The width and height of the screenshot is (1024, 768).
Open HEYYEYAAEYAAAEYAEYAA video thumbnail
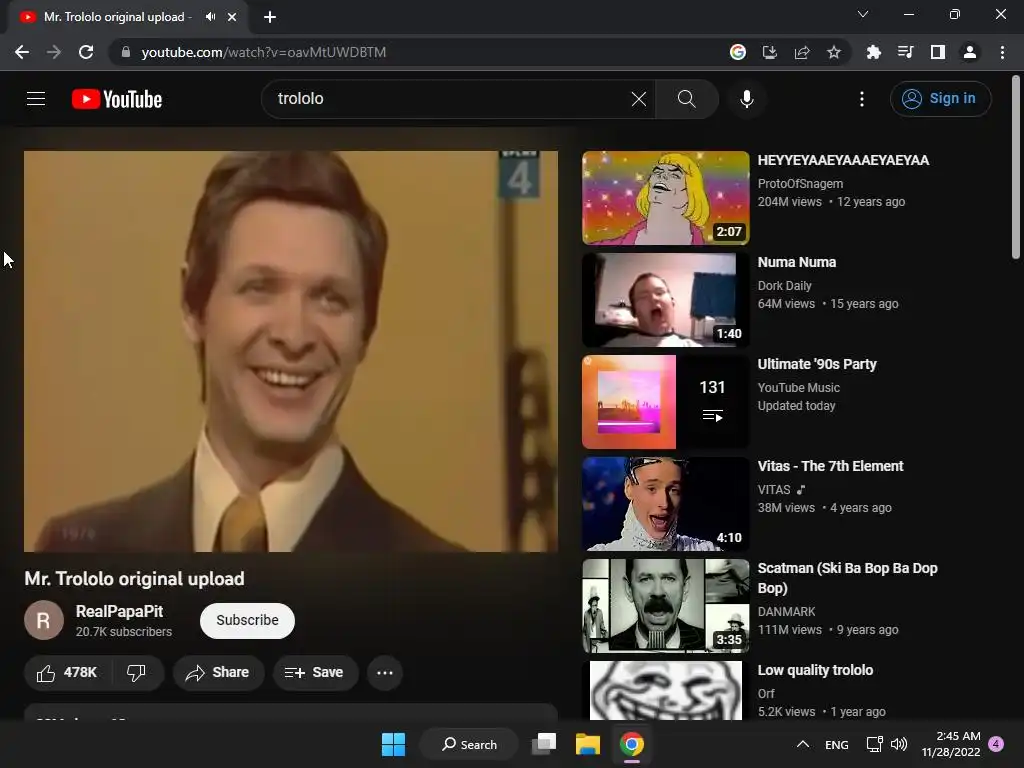coord(665,198)
